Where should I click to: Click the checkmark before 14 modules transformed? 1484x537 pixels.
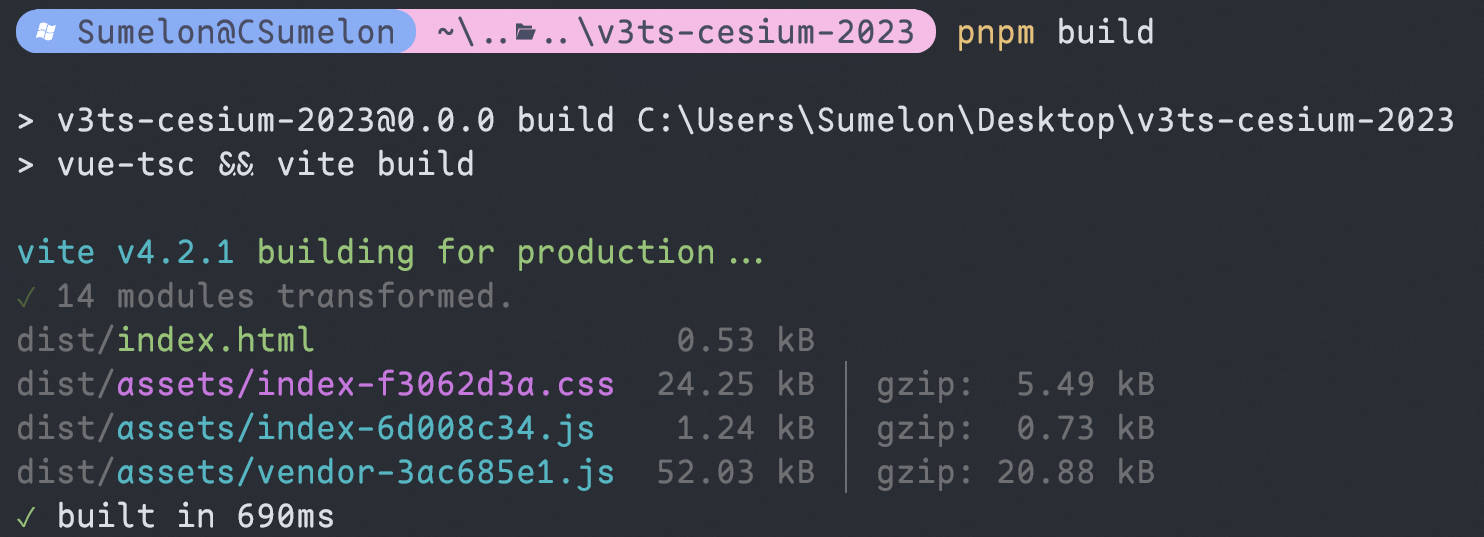point(27,296)
